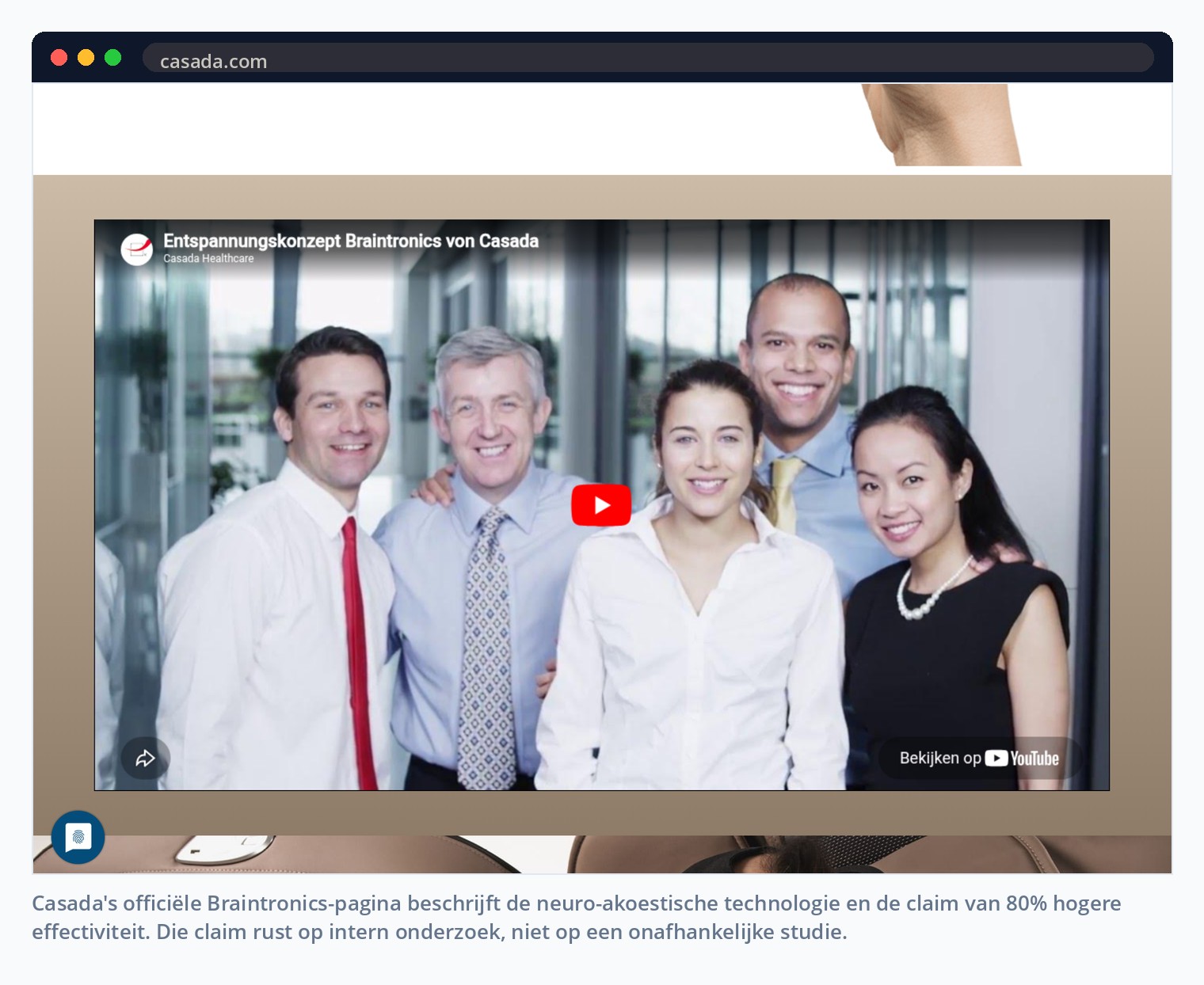1204x985 pixels.
Task: Click the yellow minimize window dot
Action: tap(86, 58)
